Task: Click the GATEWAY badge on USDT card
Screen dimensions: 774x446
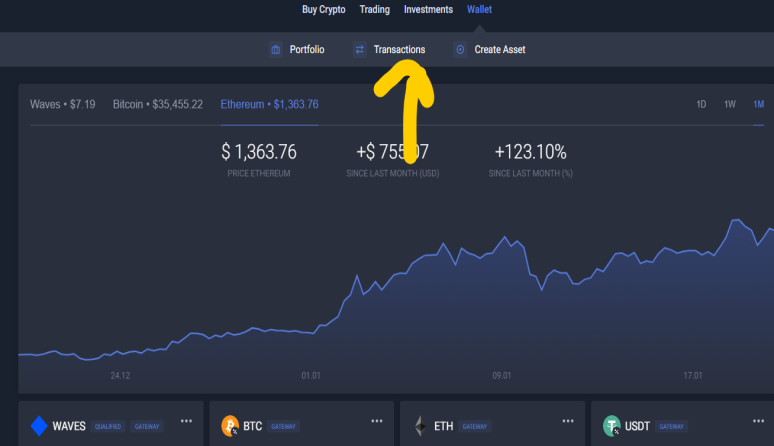Action: (x=671, y=426)
